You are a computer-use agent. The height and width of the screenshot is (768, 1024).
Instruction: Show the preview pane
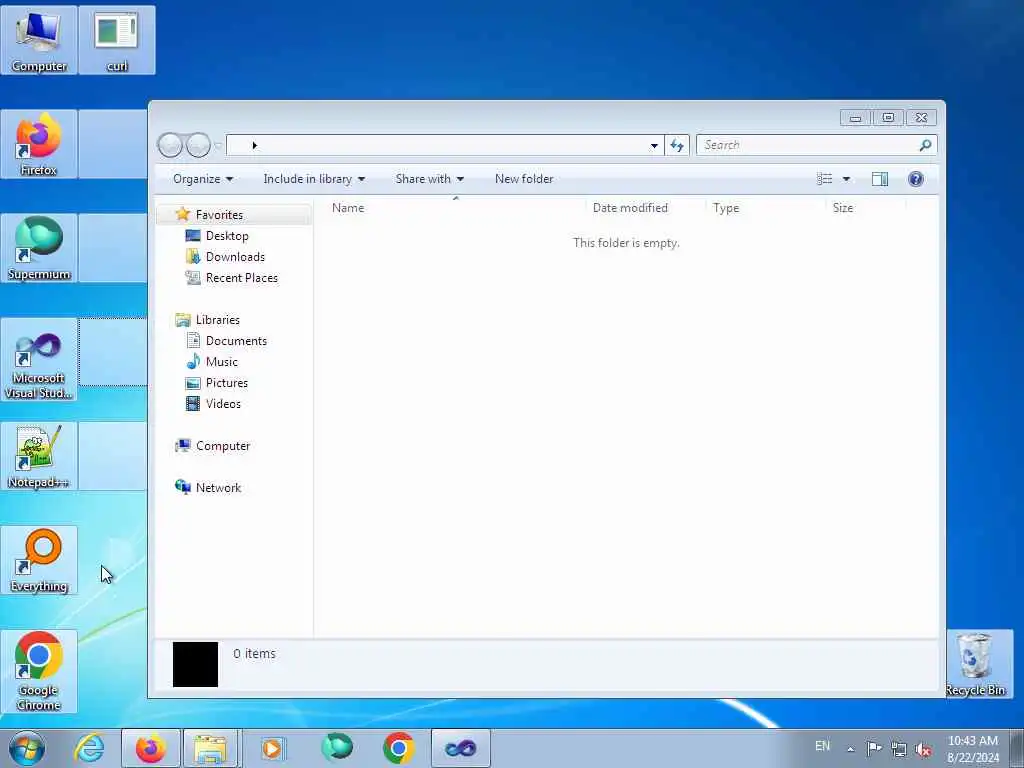[880, 179]
